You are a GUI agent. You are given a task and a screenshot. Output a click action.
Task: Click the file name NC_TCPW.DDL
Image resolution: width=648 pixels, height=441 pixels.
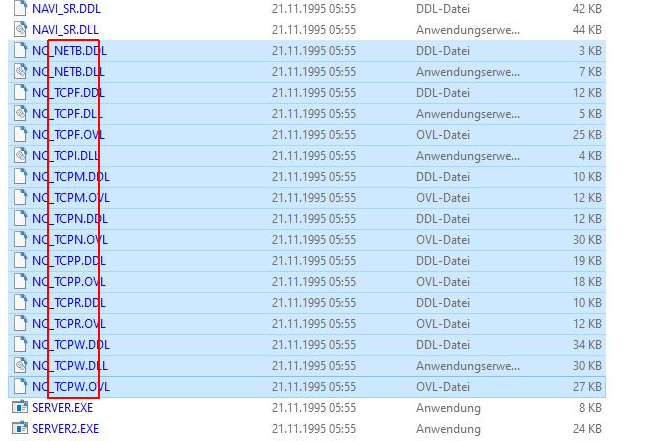(71, 345)
